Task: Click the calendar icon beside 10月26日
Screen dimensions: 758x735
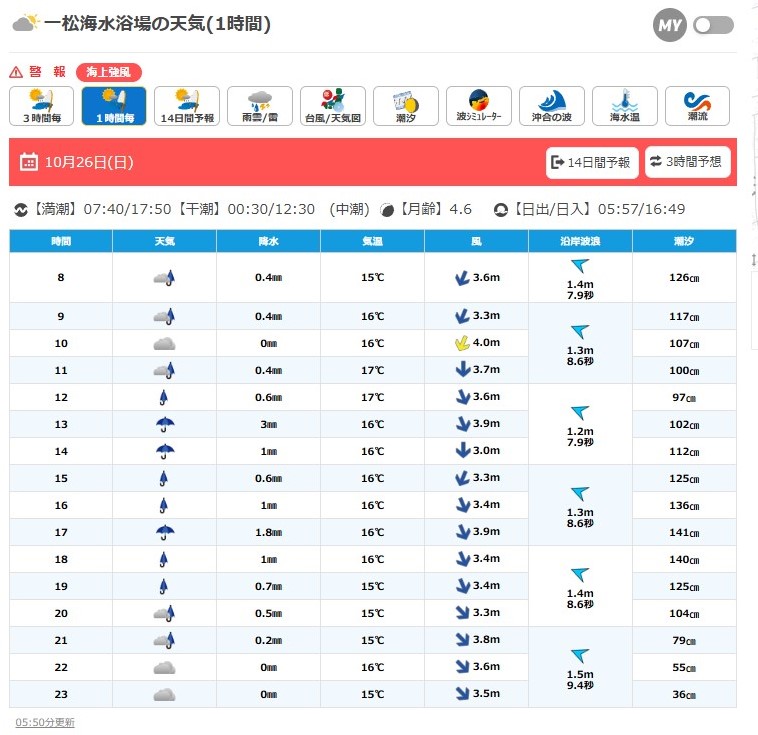Action: [29, 162]
